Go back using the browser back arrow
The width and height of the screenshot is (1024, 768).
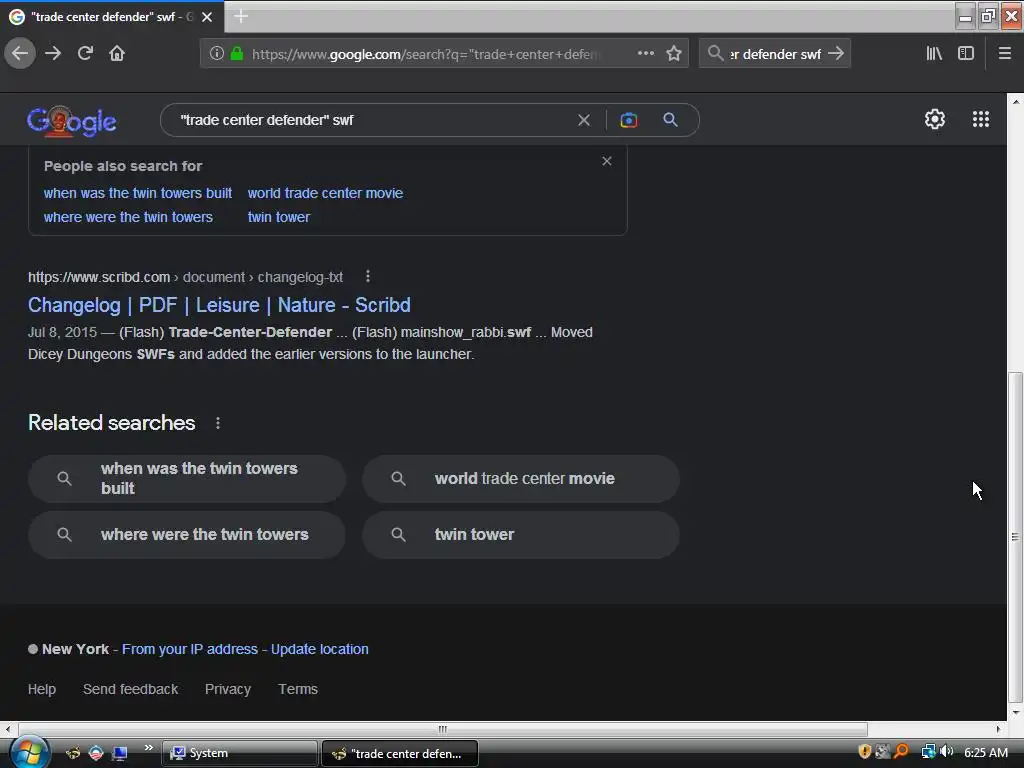coord(20,54)
